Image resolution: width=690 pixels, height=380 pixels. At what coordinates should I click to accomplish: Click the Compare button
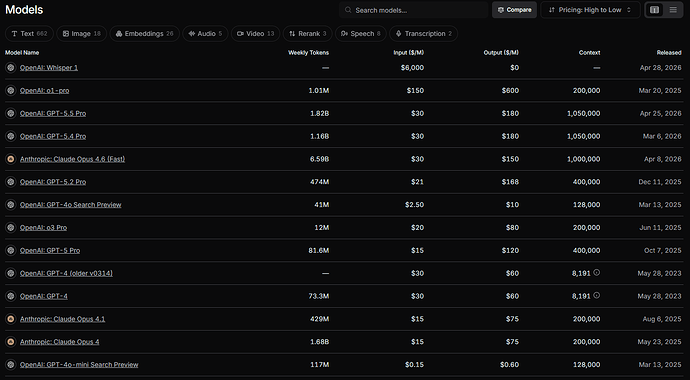coord(514,10)
